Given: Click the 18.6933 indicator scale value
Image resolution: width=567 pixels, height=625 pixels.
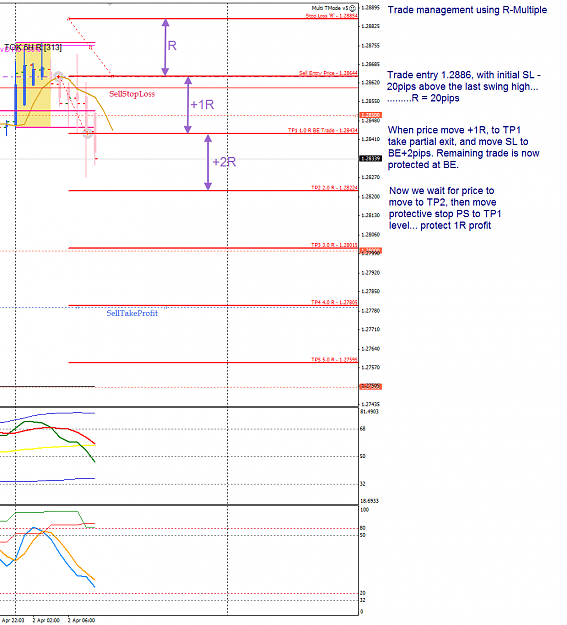Looking at the screenshot, I should pyautogui.click(x=369, y=501).
